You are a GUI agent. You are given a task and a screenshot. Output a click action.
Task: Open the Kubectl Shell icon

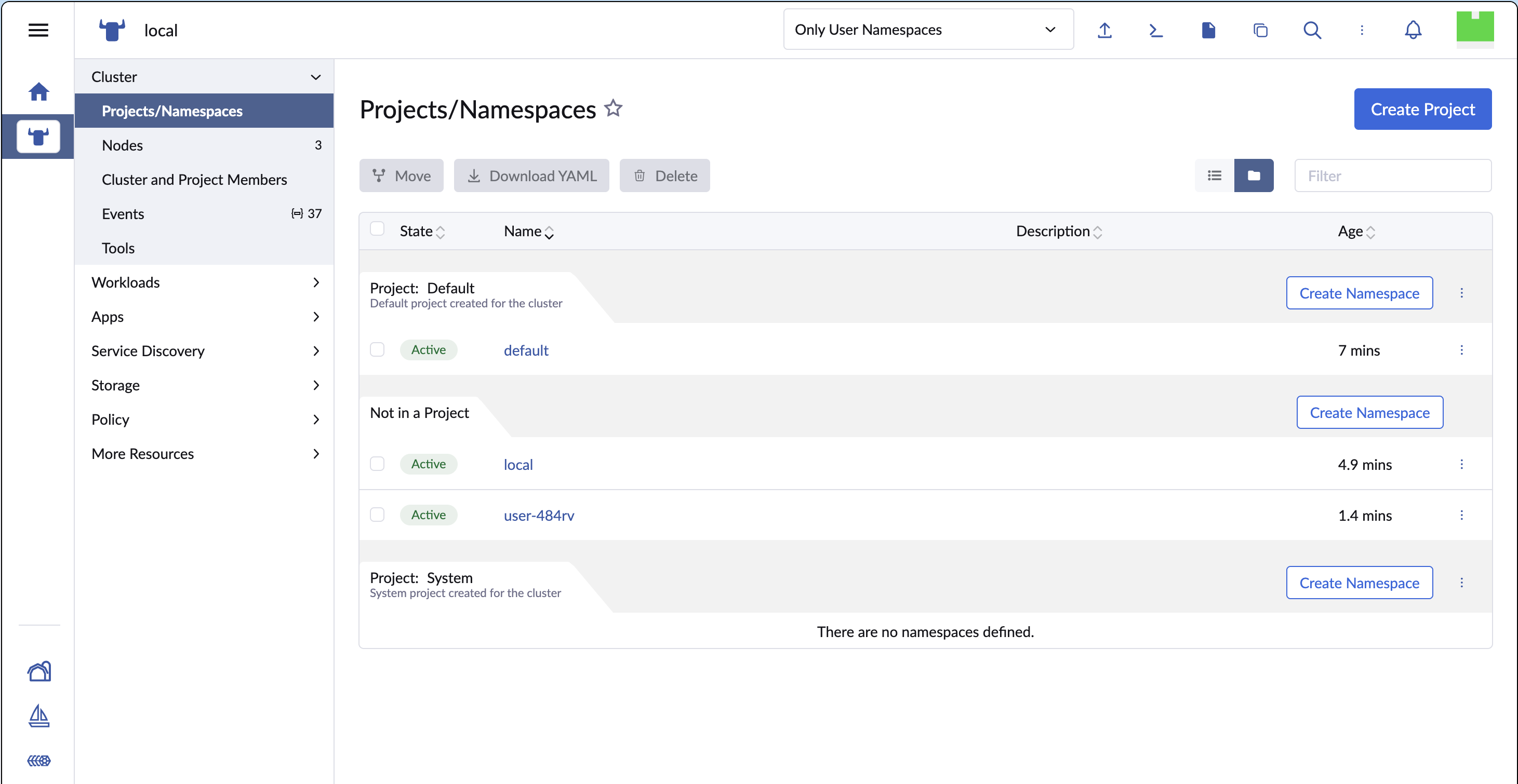click(x=1156, y=30)
